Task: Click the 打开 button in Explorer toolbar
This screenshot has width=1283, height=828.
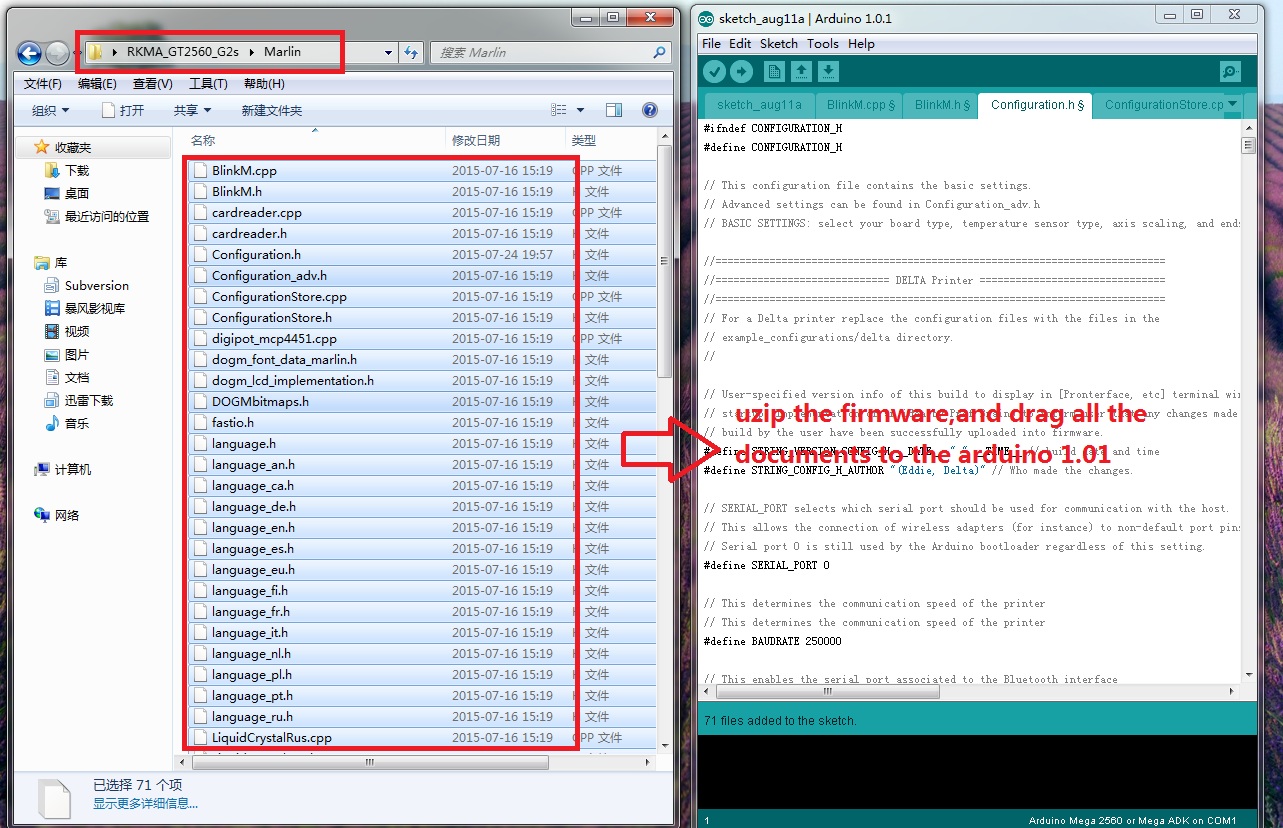Action: [x=123, y=110]
